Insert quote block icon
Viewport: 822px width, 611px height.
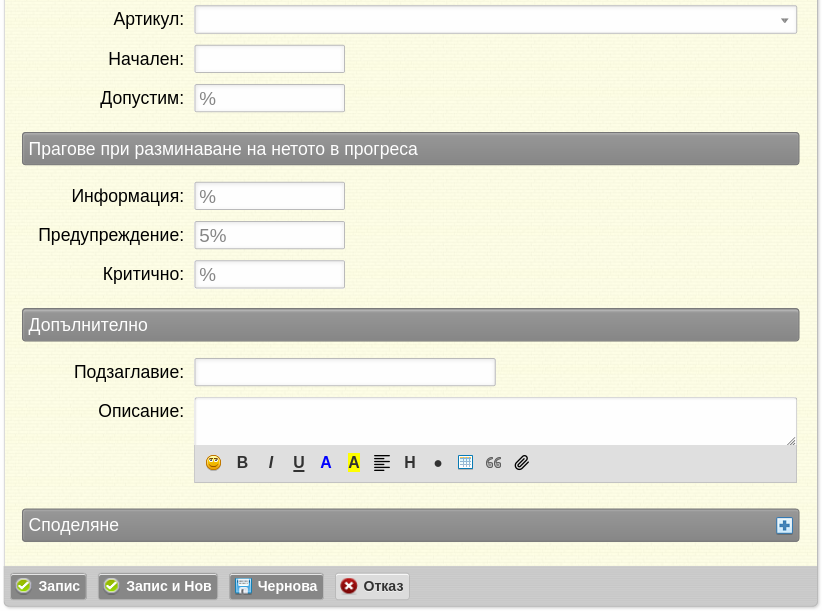pyautogui.click(x=493, y=463)
